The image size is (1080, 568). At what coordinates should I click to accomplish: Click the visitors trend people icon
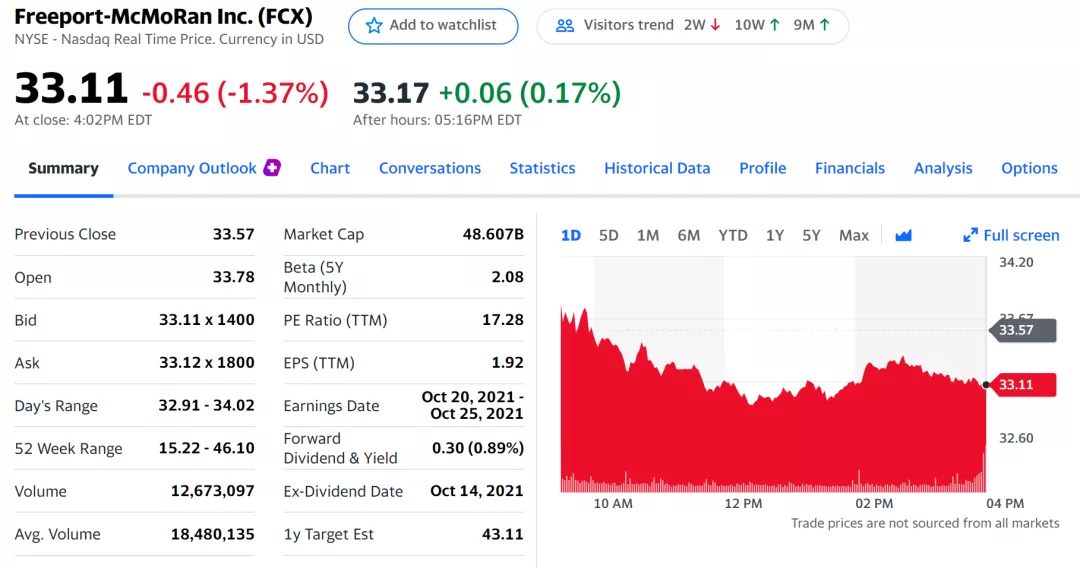click(x=565, y=26)
